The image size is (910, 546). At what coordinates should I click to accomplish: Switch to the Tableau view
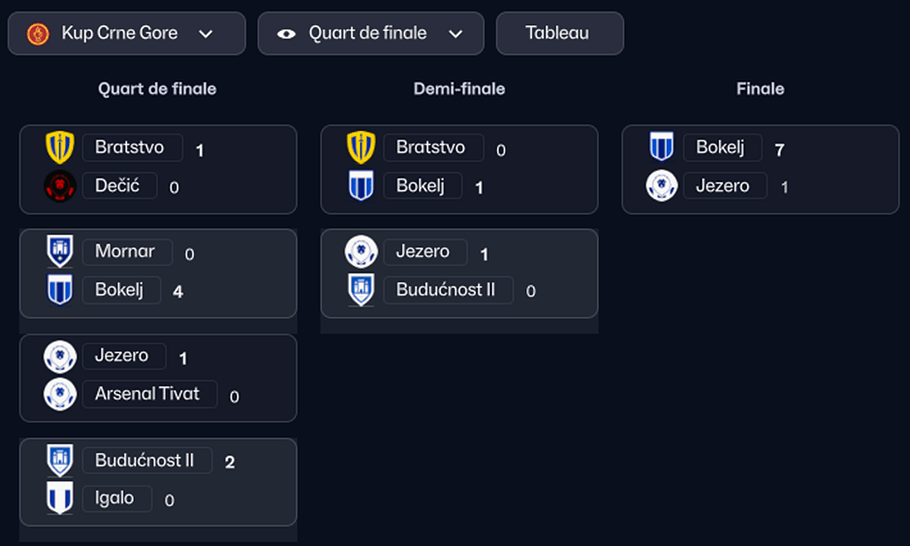pos(559,33)
